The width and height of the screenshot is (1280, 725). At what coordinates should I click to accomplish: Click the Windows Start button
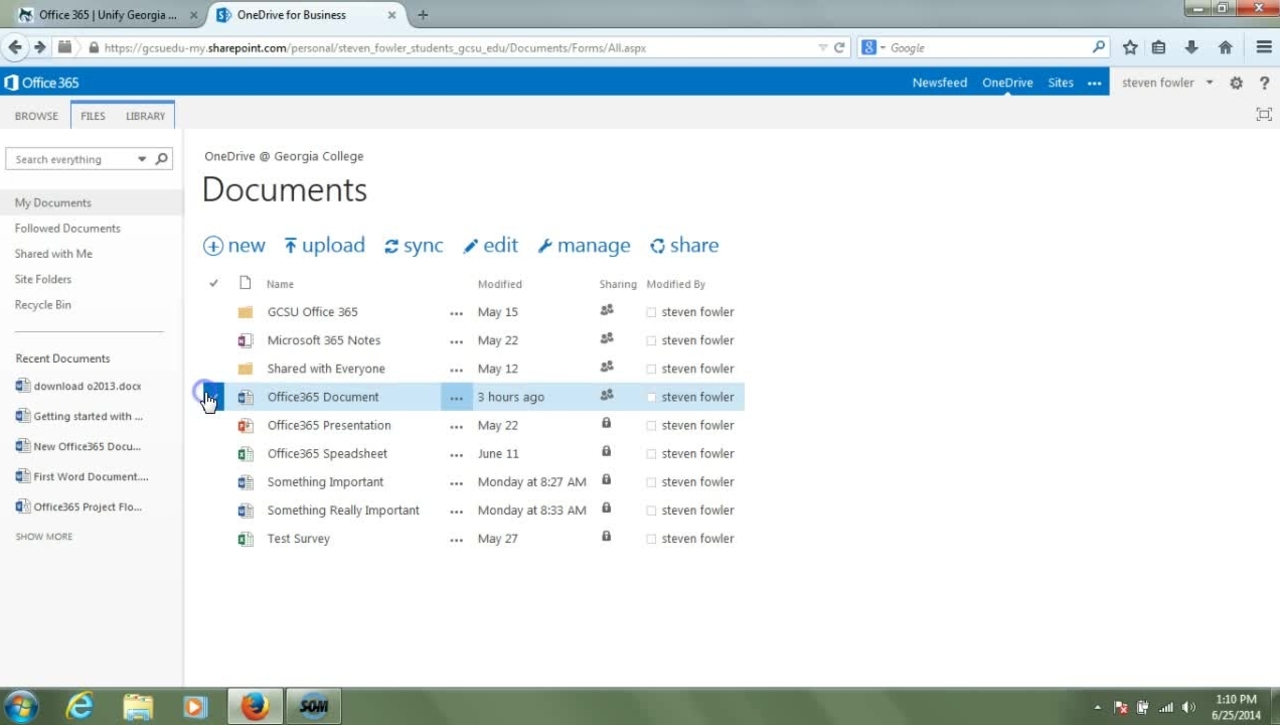click(x=20, y=707)
